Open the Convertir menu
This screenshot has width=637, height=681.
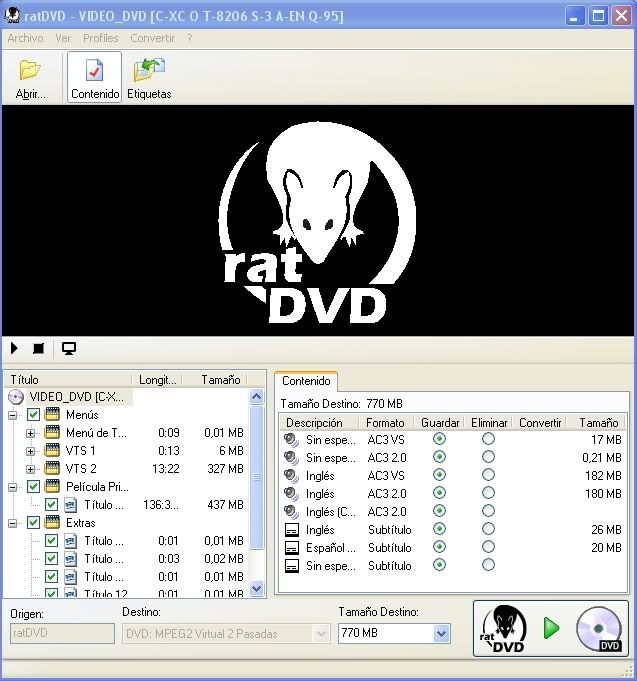pos(153,38)
